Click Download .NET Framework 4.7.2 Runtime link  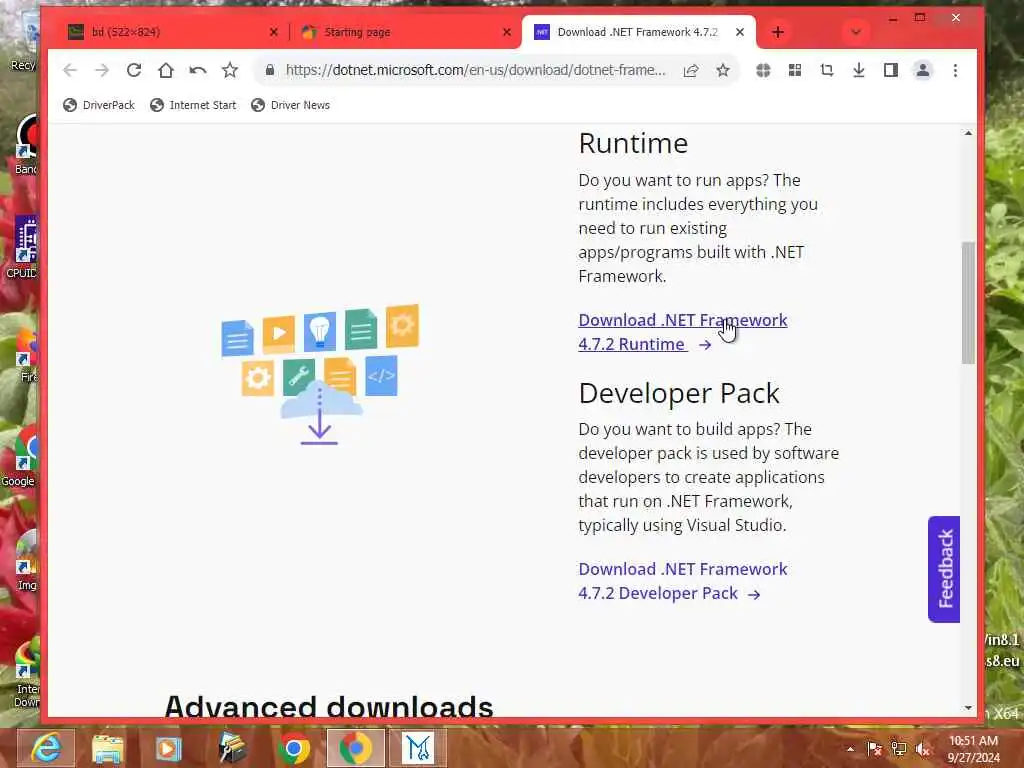(x=682, y=332)
